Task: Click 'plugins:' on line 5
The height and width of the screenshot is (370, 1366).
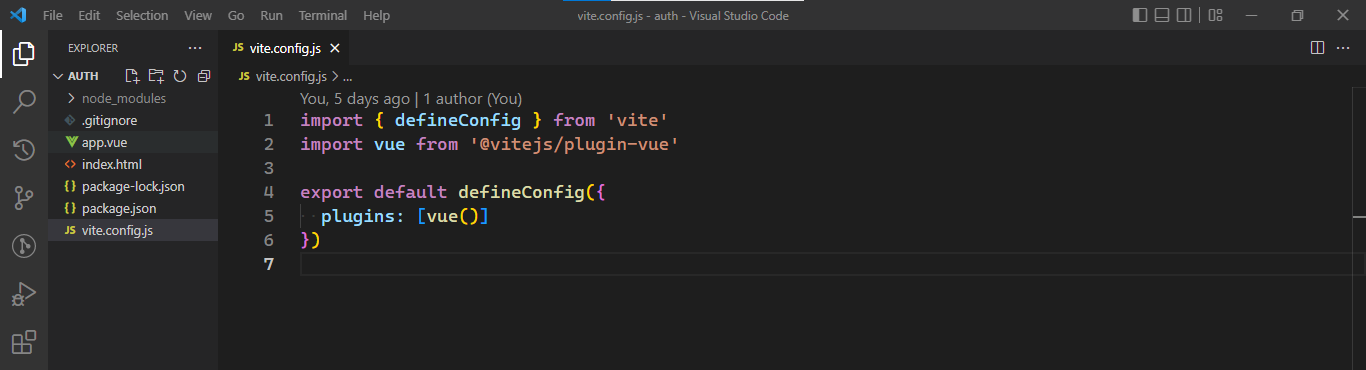Action: coord(363,216)
